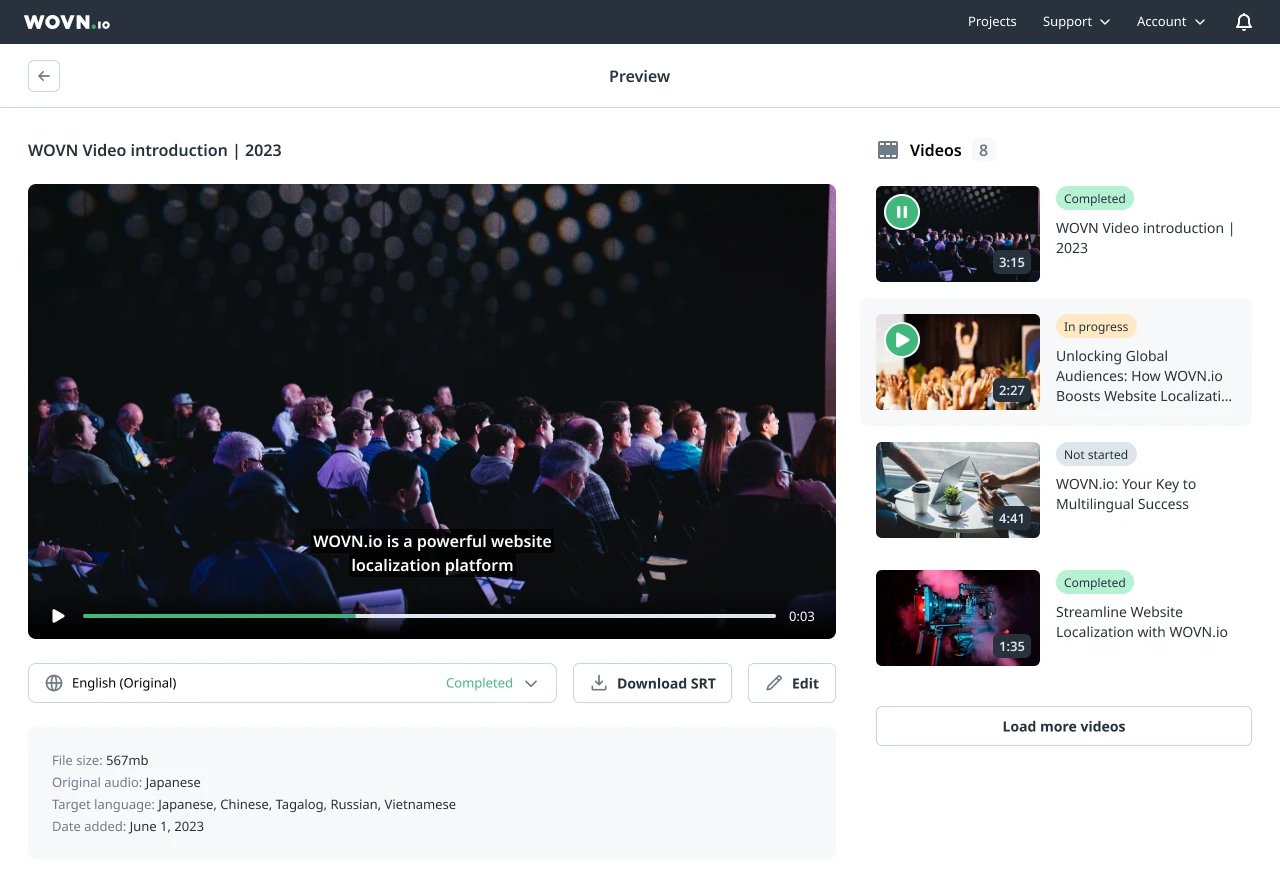Image resolution: width=1280 pixels, height=880 pixels.
Task: Click the pencil icon in the Edit button
Action: tap(774, 683)
